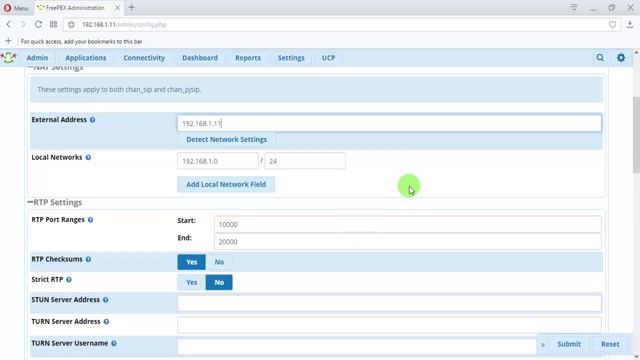
Task: Open a new browser tab
Action: (131, 7)
